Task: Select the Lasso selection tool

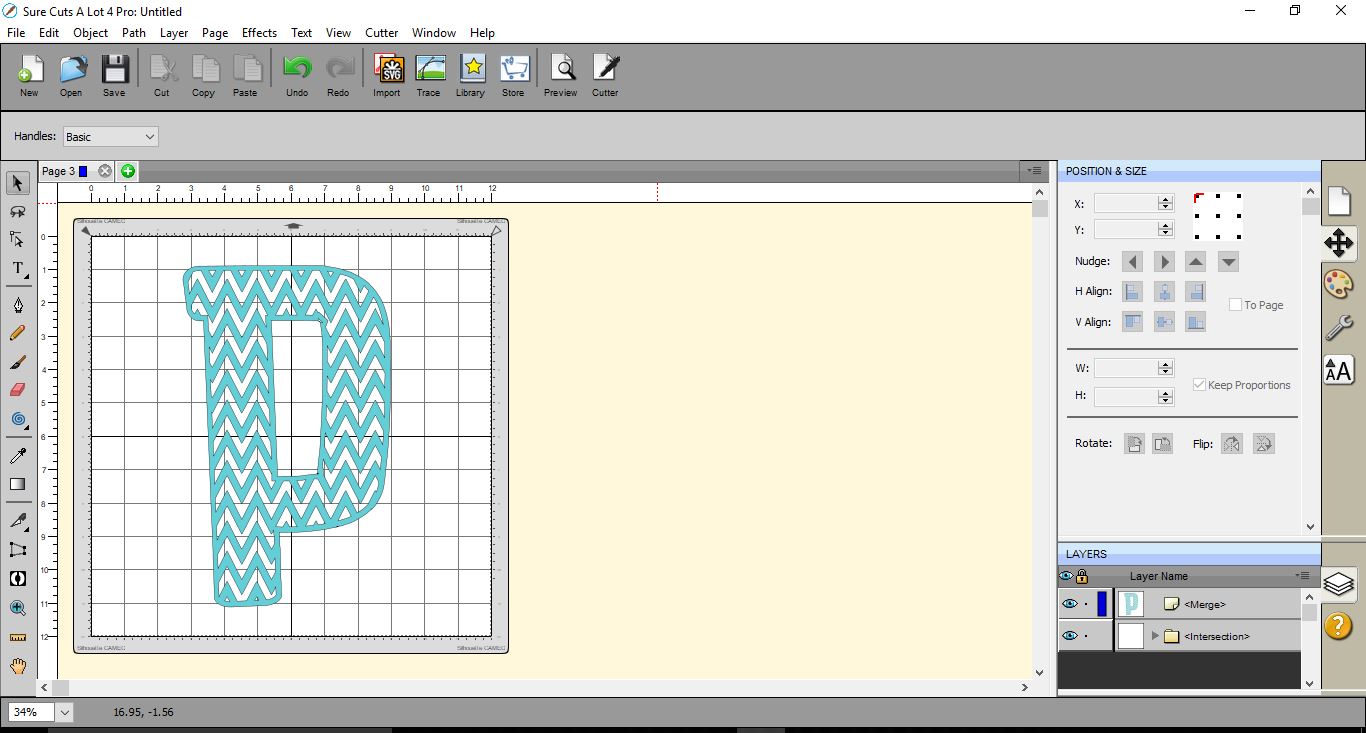Action: 18,211
